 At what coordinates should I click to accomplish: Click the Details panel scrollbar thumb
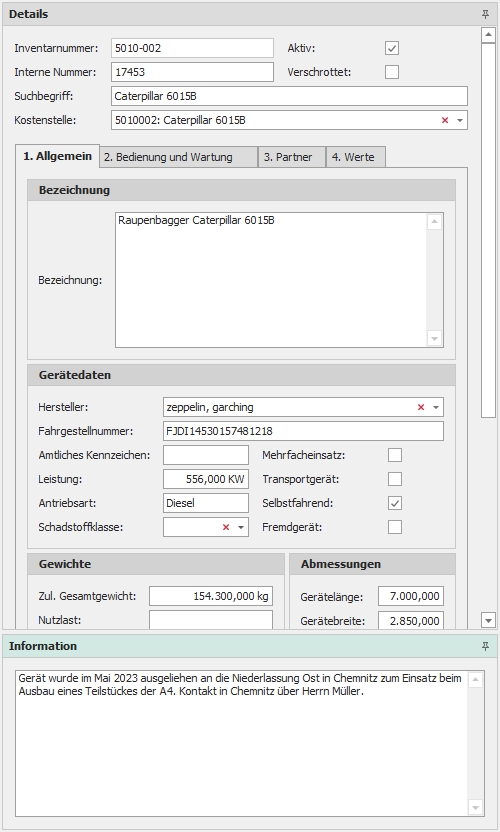point(488,230)
